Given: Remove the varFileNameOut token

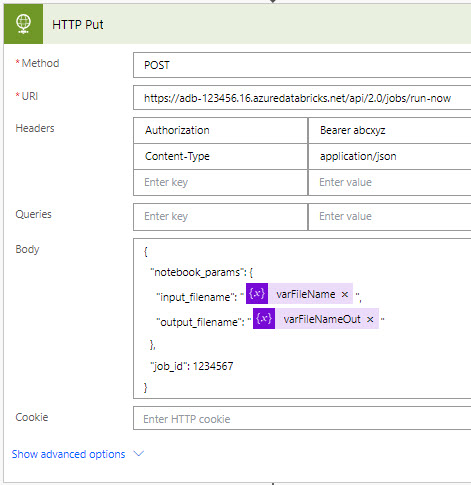Looking at the screenshot, I should tap(370, 319).
